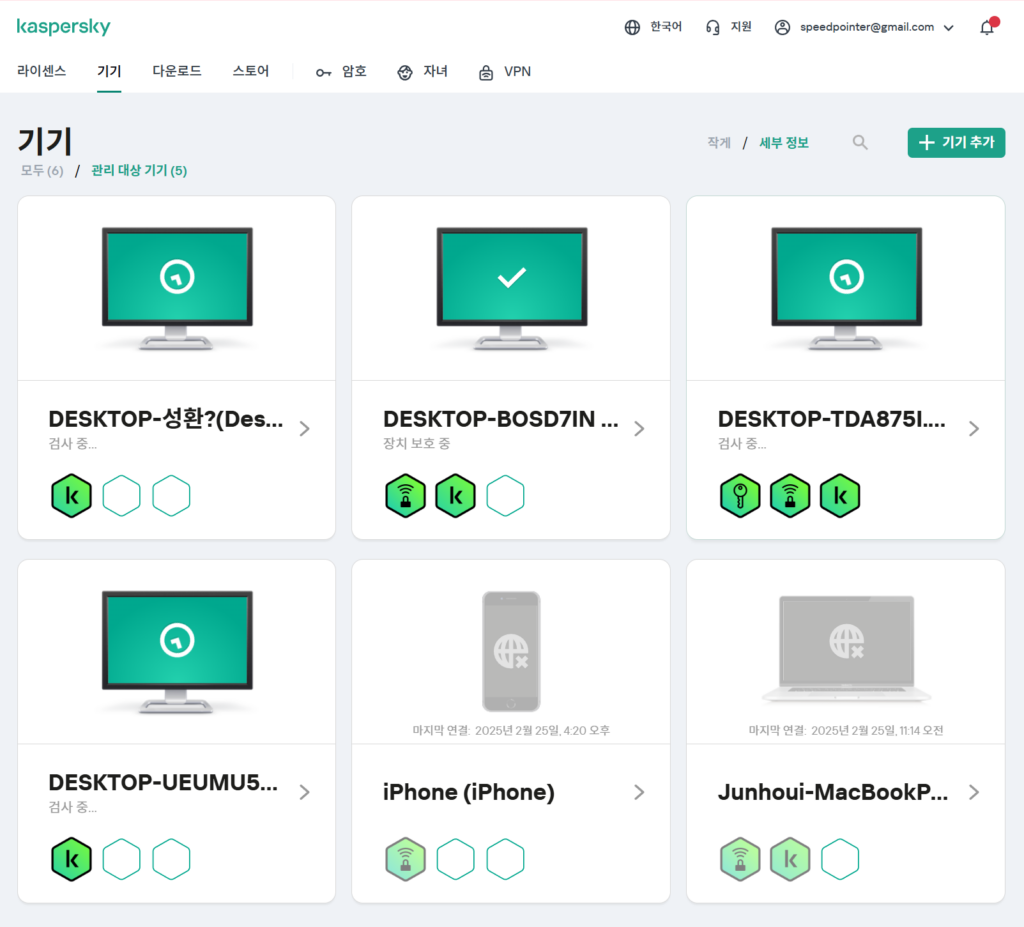
Task: Open DESKTOP-TDA875I details chevron
Action: click(974, 429)
